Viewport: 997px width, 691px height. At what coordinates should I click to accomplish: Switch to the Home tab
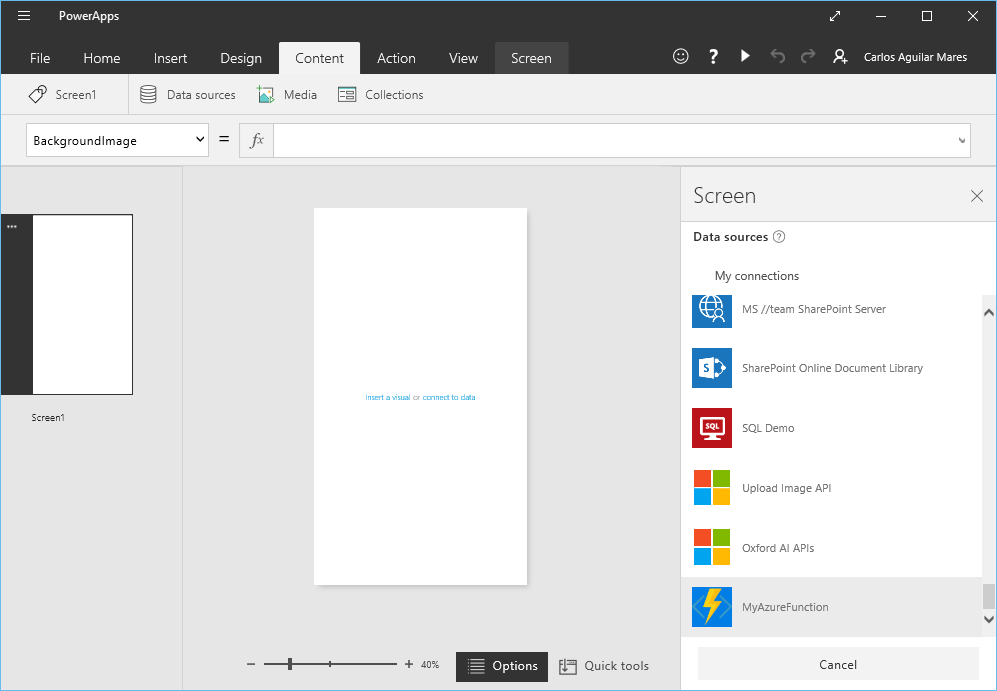coord(102,58)
